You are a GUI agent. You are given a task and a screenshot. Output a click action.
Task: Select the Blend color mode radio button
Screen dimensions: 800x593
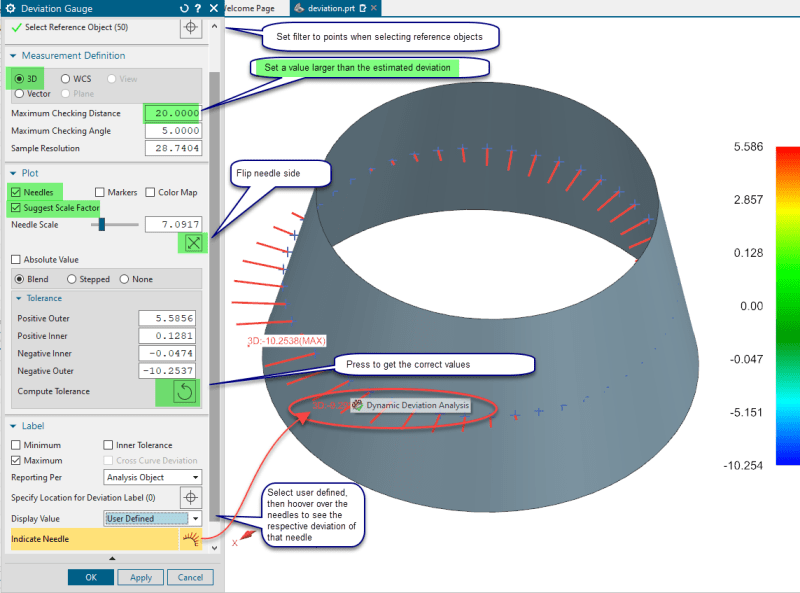[19, 279]
